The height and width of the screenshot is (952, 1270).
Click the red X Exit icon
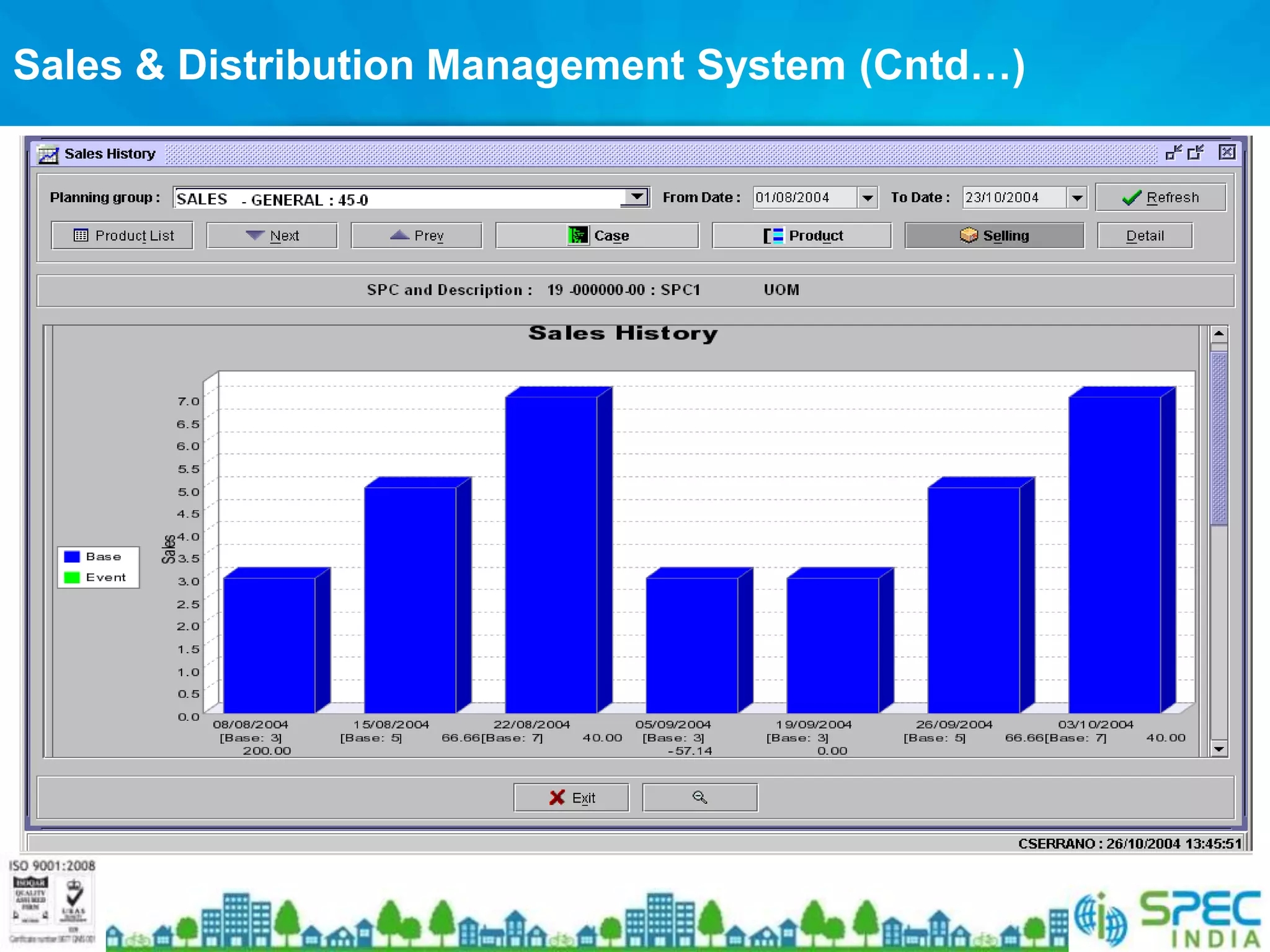[x=557, y=798]
